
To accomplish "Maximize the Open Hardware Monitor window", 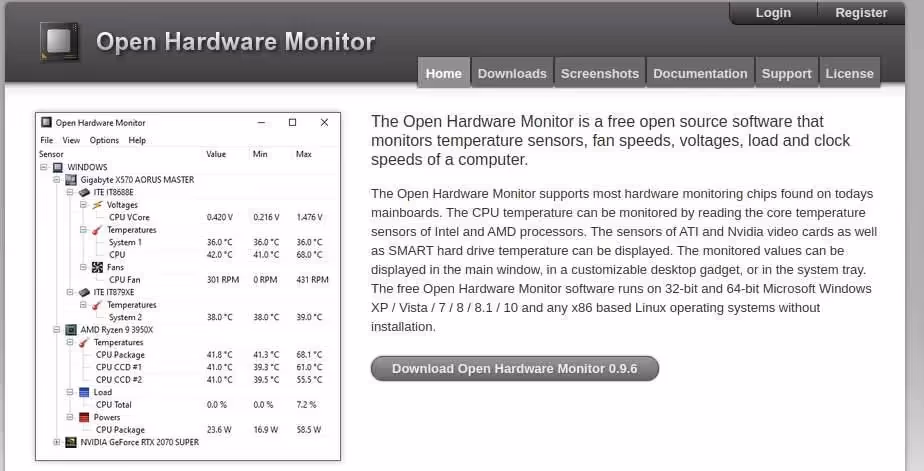I will (292, 122).
